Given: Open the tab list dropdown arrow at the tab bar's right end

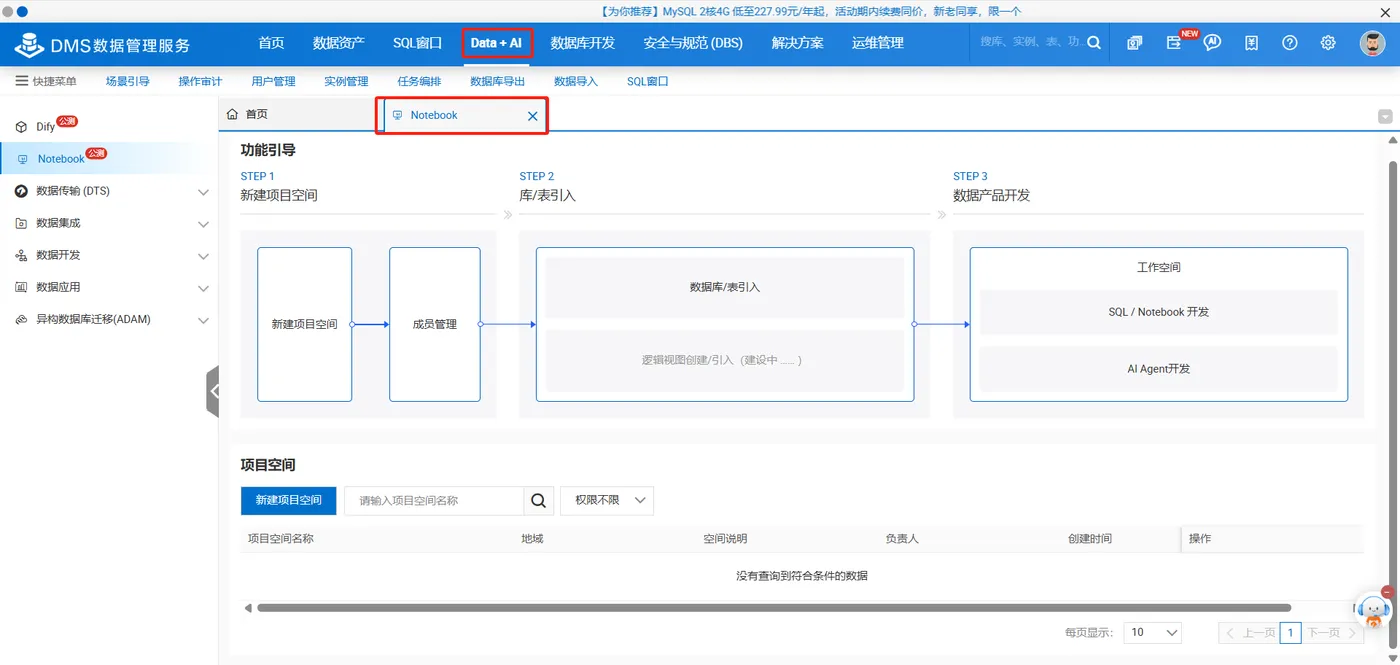Looking at the screenshot, I should (x=1385, y=116).
